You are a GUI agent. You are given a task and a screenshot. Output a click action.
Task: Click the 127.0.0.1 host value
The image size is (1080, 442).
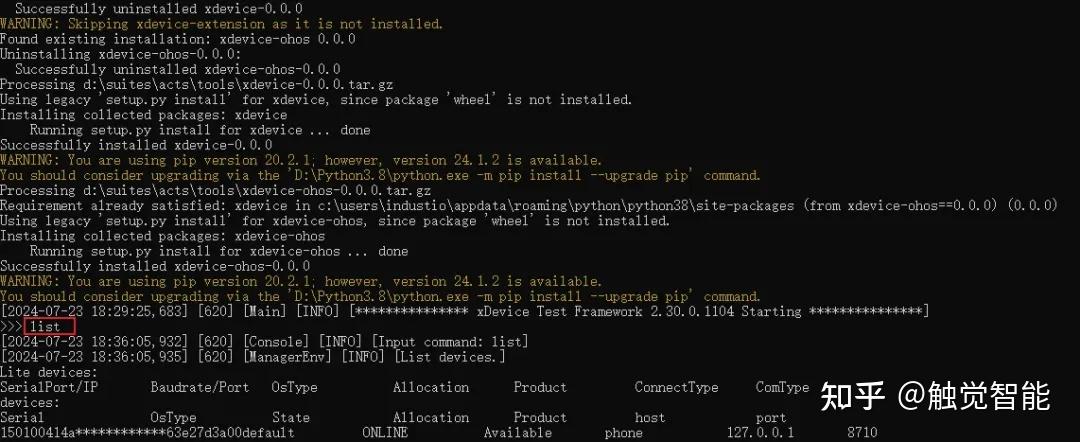click(x=760, y=432)
